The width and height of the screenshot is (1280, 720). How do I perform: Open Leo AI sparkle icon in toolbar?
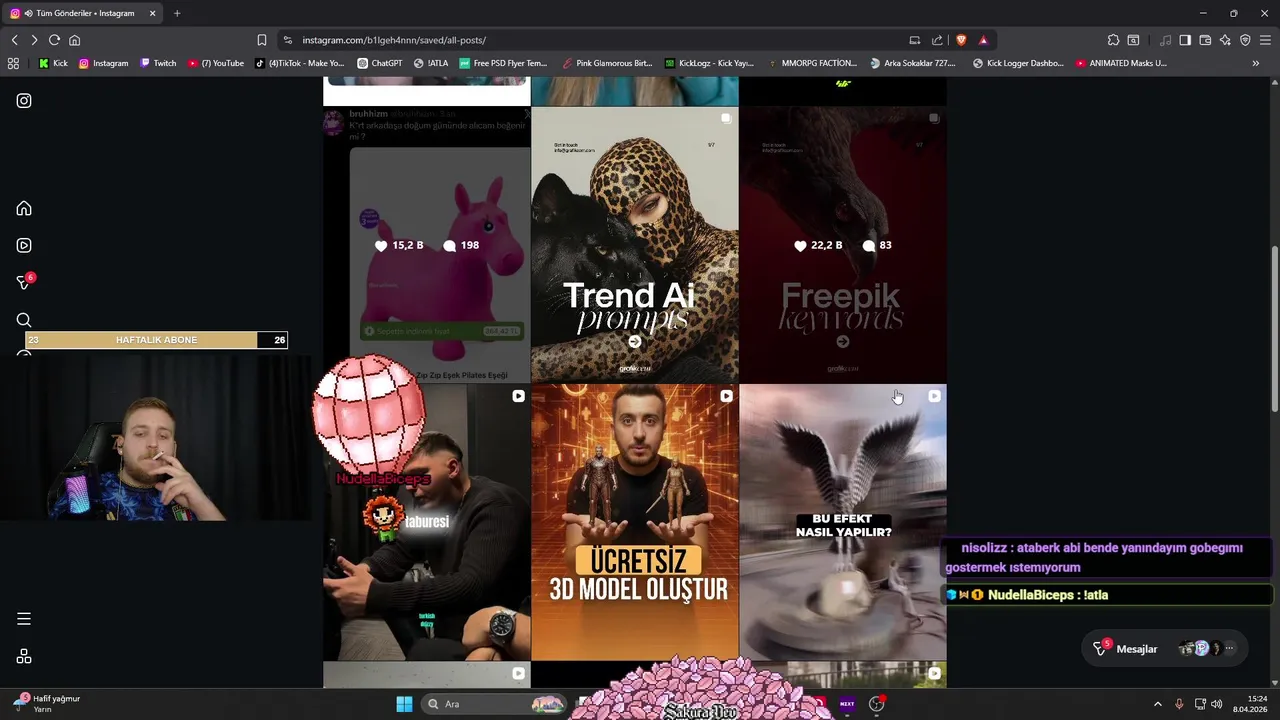point(1225,40)
